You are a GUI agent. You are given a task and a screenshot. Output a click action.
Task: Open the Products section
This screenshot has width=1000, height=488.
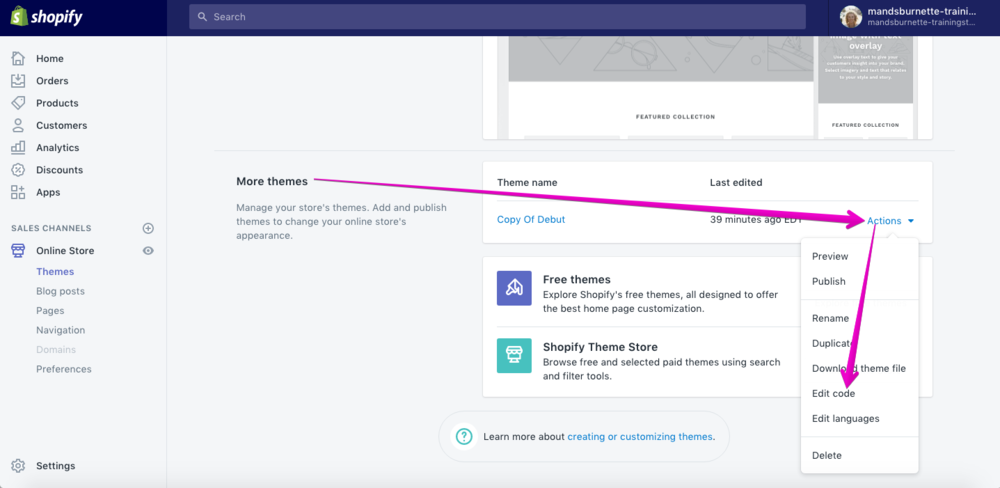pyautogui.click(x=57, y=103)
